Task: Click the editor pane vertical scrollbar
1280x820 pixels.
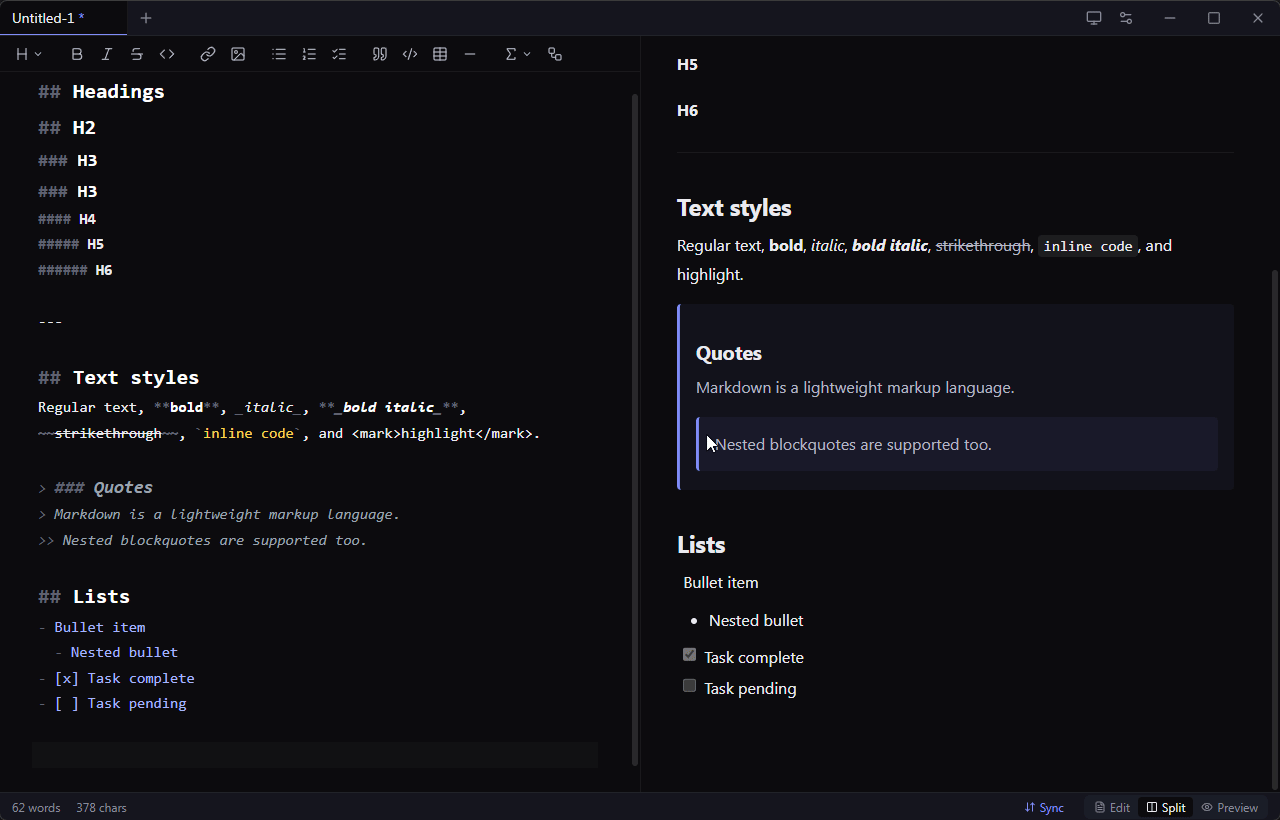Action: pos(635,430)
